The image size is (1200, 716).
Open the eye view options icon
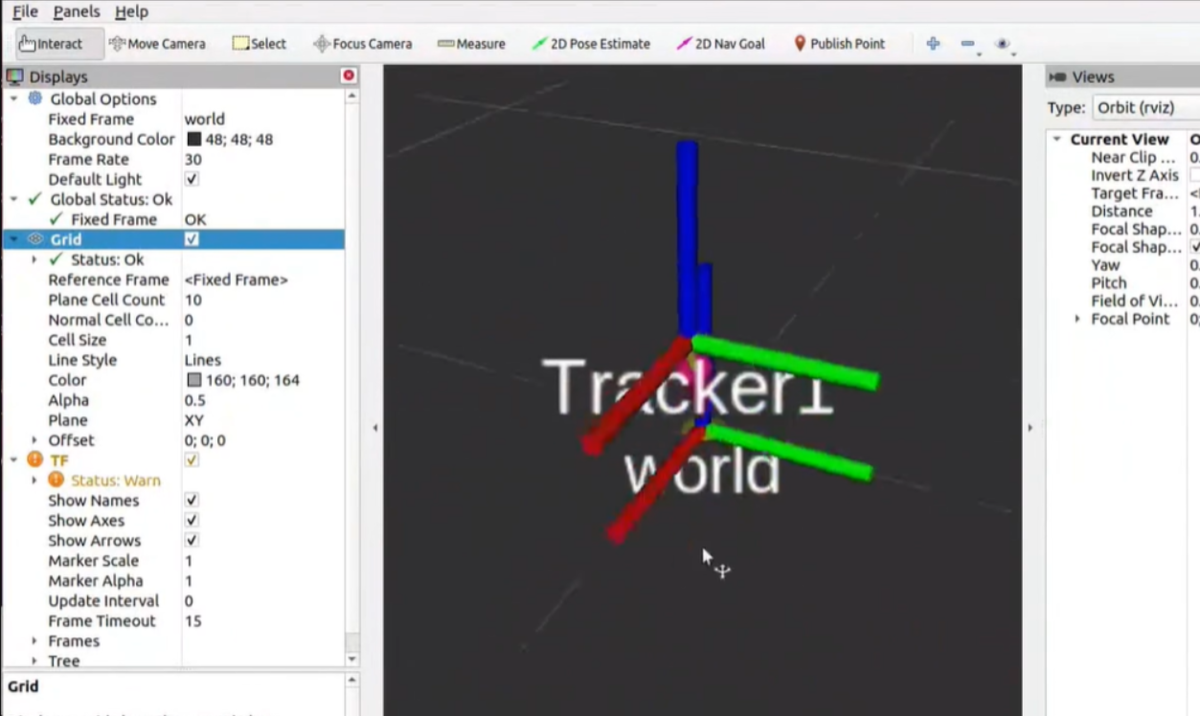tap(1003, 44)
